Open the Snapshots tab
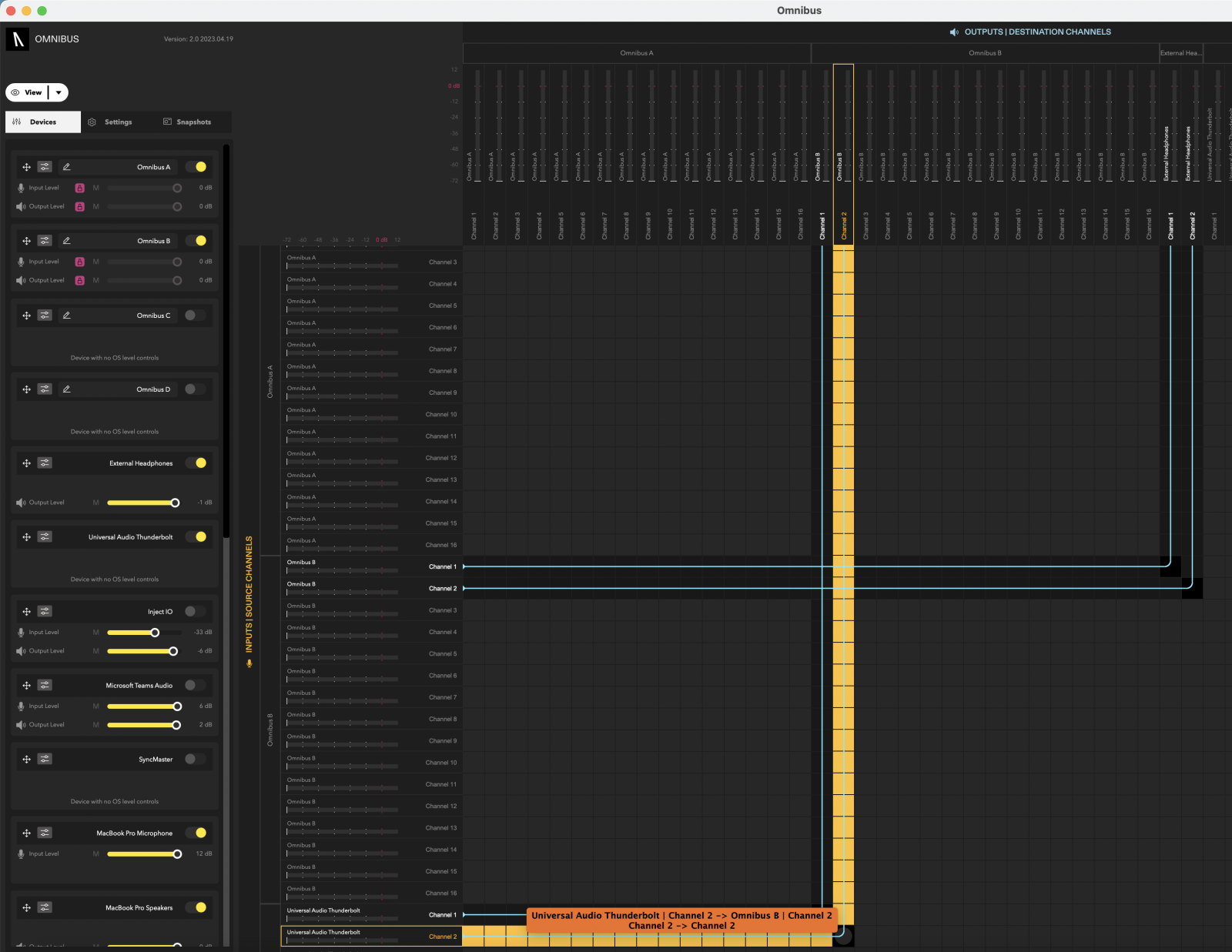This screenshot has height=952, width=1232. point(190,122)
